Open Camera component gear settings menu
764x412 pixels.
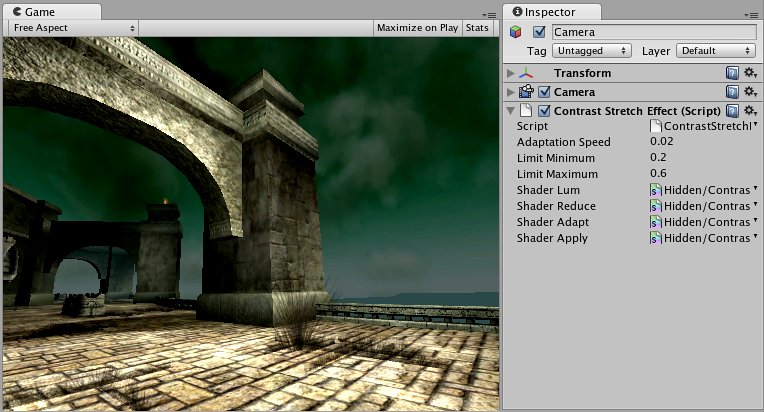click(x=750, y=92)
